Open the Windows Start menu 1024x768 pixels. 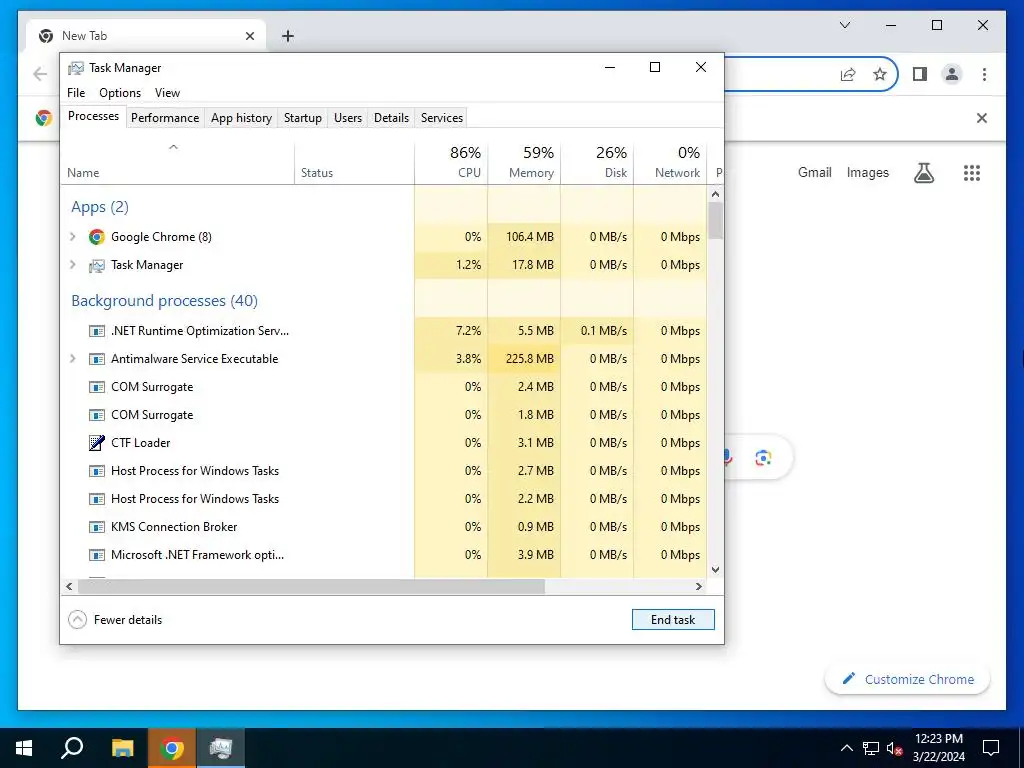point(24,748)
